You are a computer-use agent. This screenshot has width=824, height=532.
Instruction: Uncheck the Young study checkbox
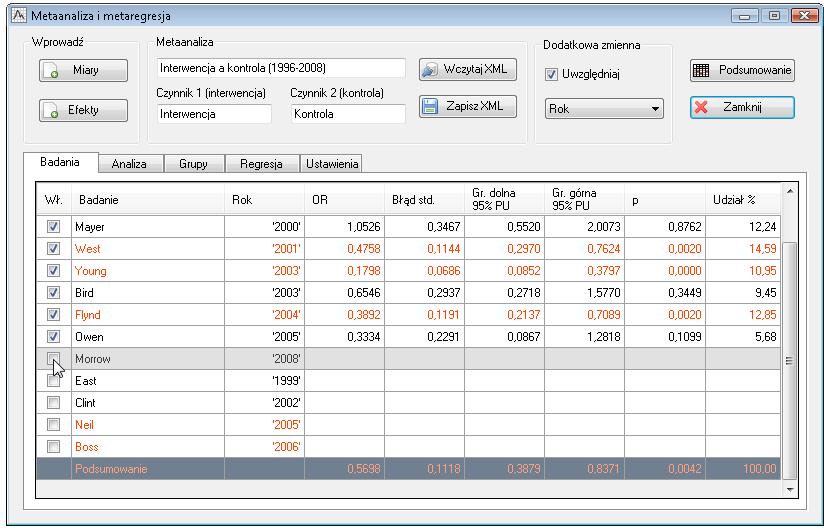tap(53, 271)
